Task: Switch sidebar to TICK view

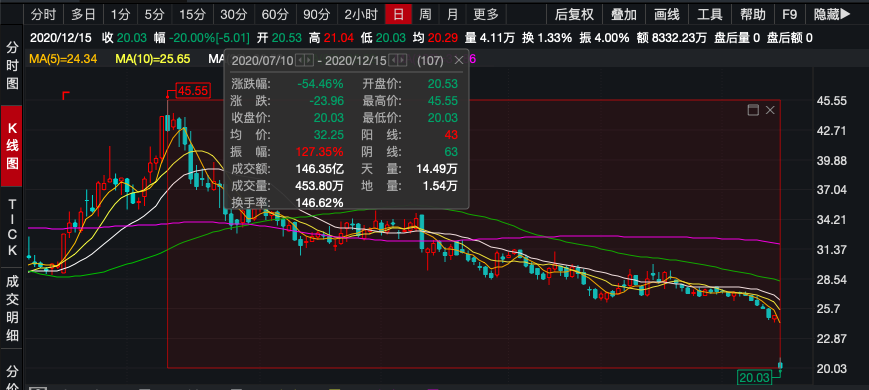Action: pos(12,227)
